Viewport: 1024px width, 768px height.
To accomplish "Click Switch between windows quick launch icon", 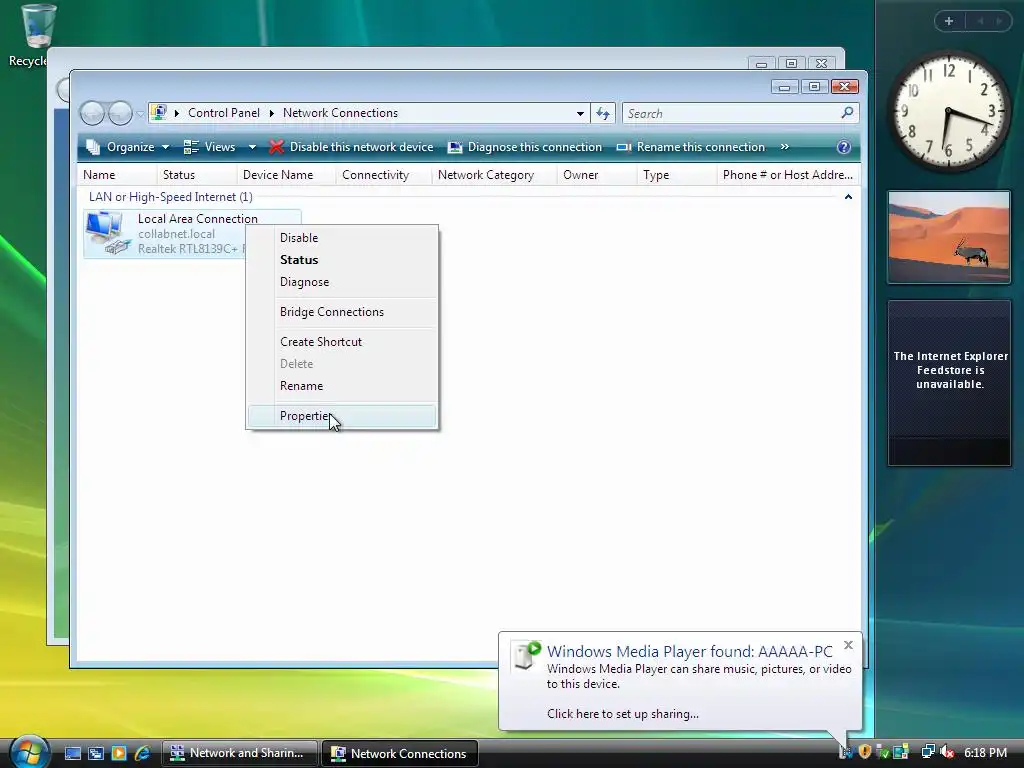I will (x=96, y=753).
